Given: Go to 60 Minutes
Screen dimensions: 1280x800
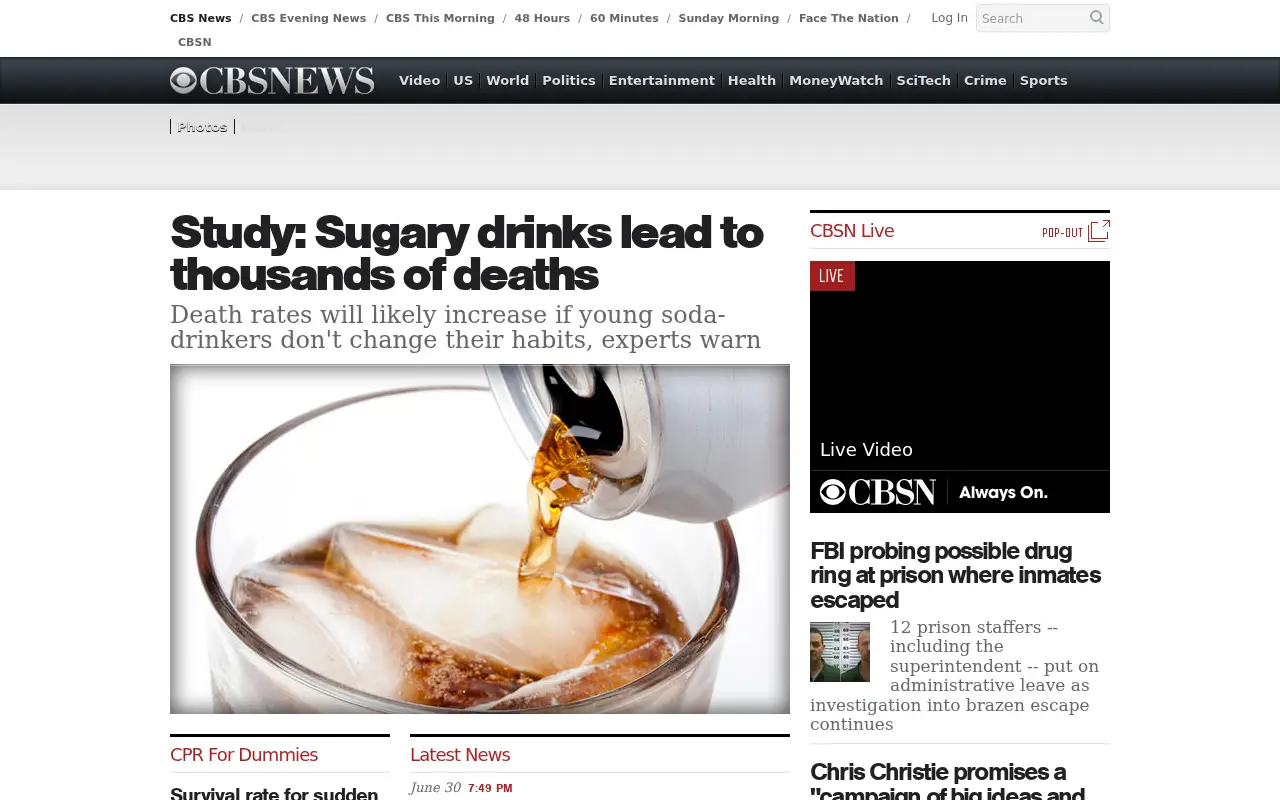Looking at the screenshot, I should (x=624, y=18).
